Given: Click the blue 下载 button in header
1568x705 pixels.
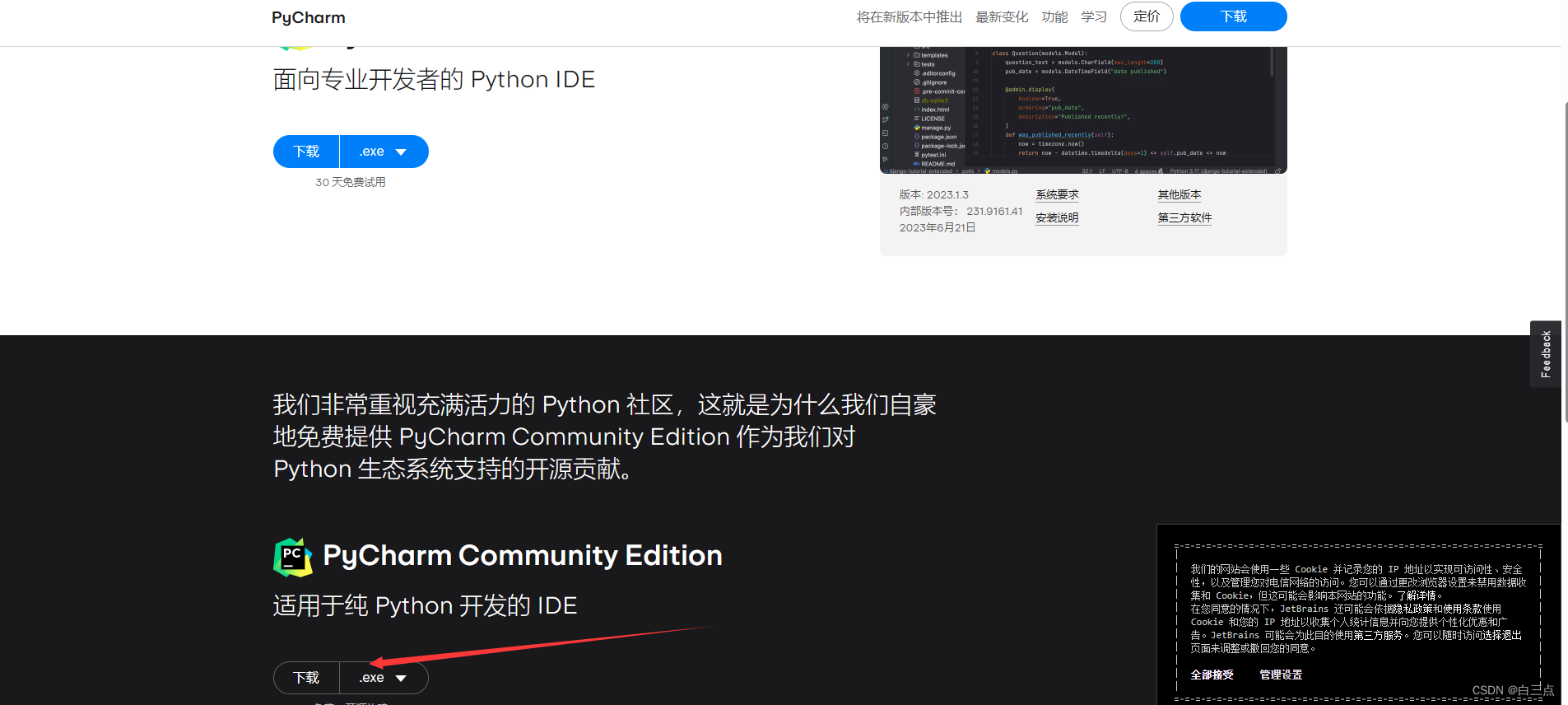Looking at the screenshot, I should click(x=1233, y=16).
